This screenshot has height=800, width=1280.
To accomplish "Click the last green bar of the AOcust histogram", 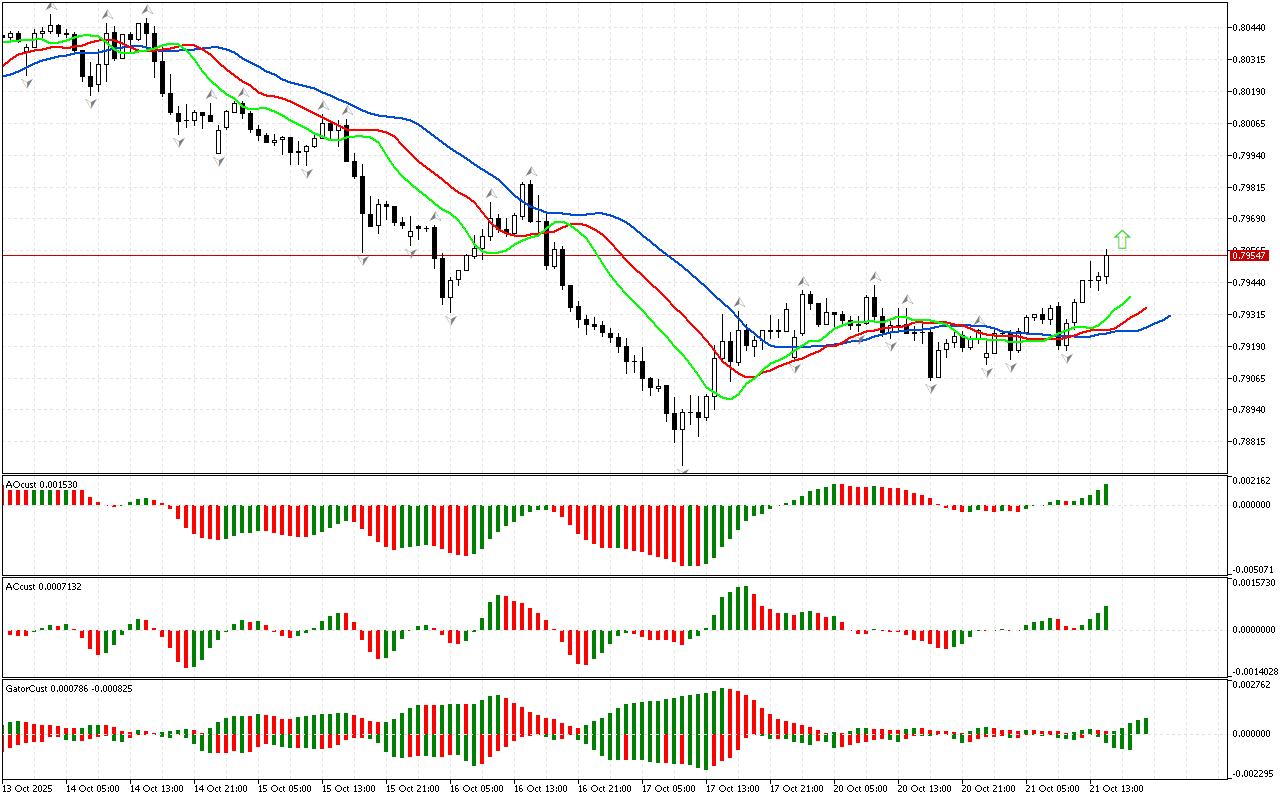I will point(1107,494).
